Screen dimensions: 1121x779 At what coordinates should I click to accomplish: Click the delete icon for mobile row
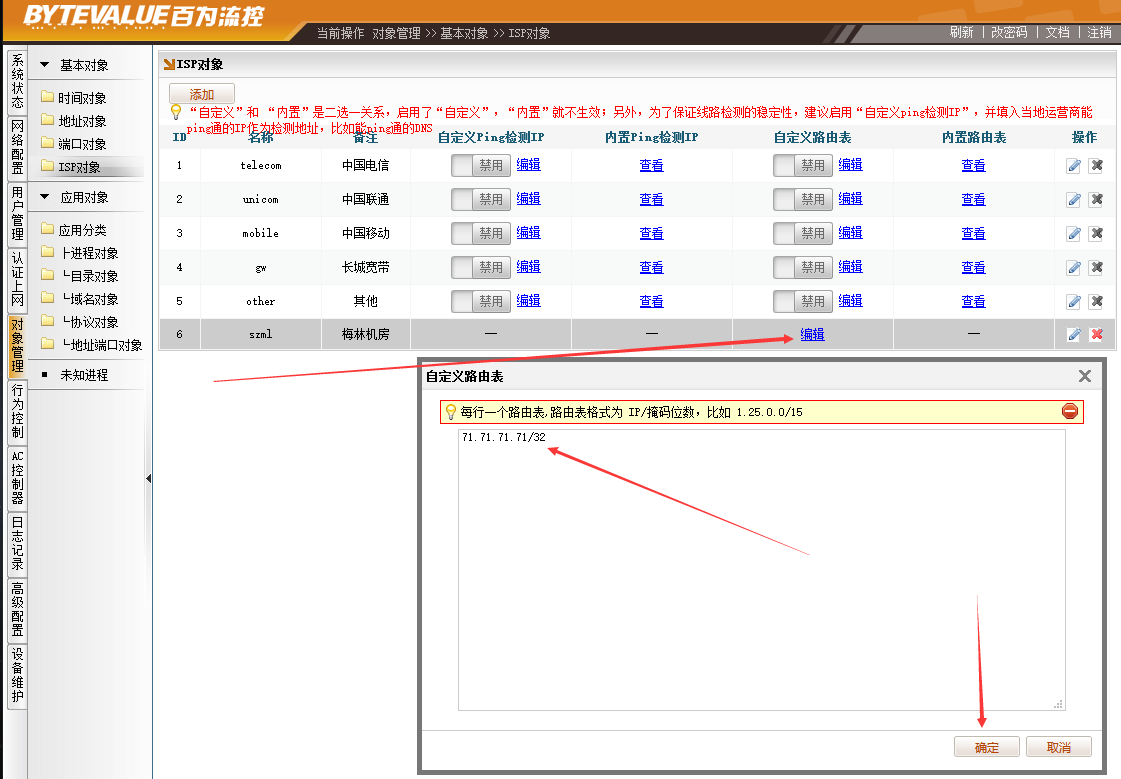(1096, 234)
